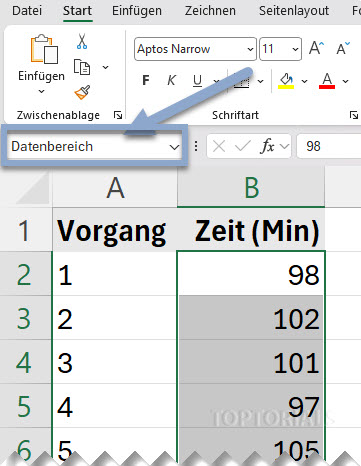Toggle bold F formatting
This screenshot has height=466, width=361.
pos(146,80)
